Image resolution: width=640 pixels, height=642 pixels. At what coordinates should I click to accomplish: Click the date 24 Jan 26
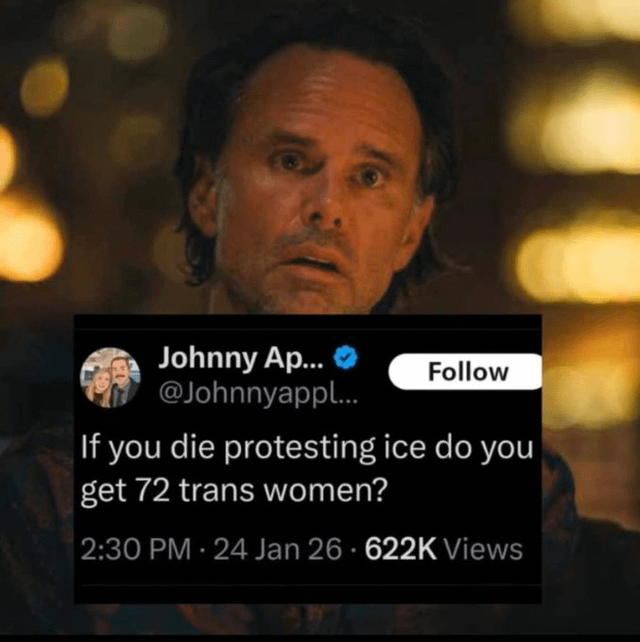click(277, 549)
